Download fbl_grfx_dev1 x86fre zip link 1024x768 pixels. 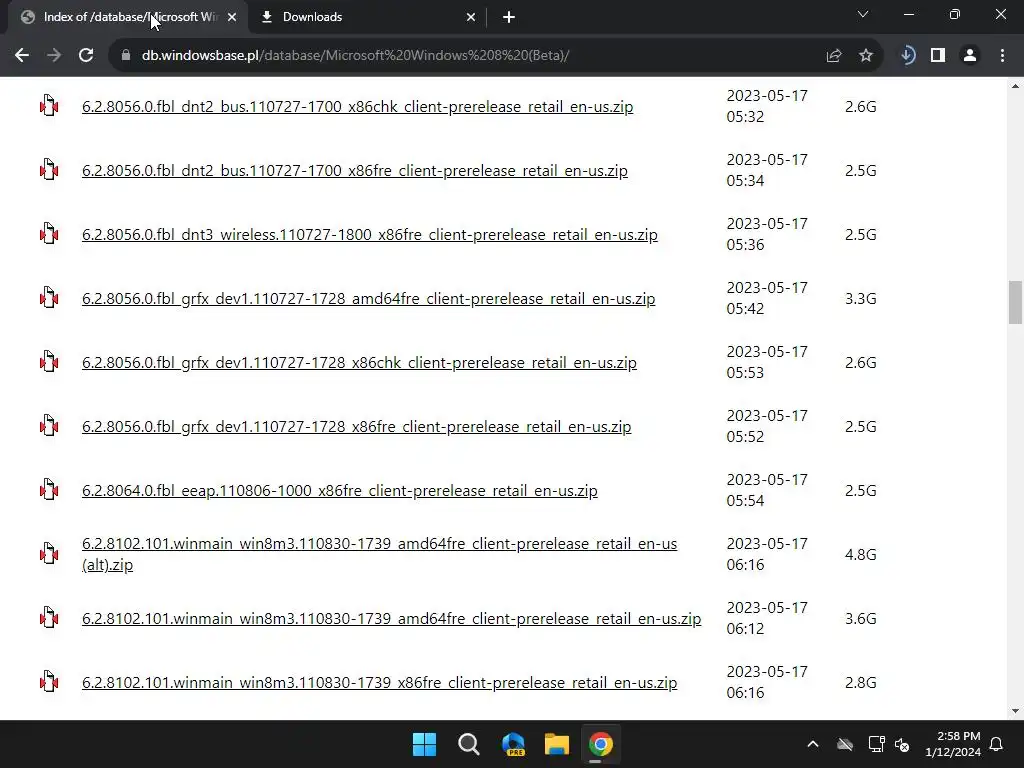point(357,426)
